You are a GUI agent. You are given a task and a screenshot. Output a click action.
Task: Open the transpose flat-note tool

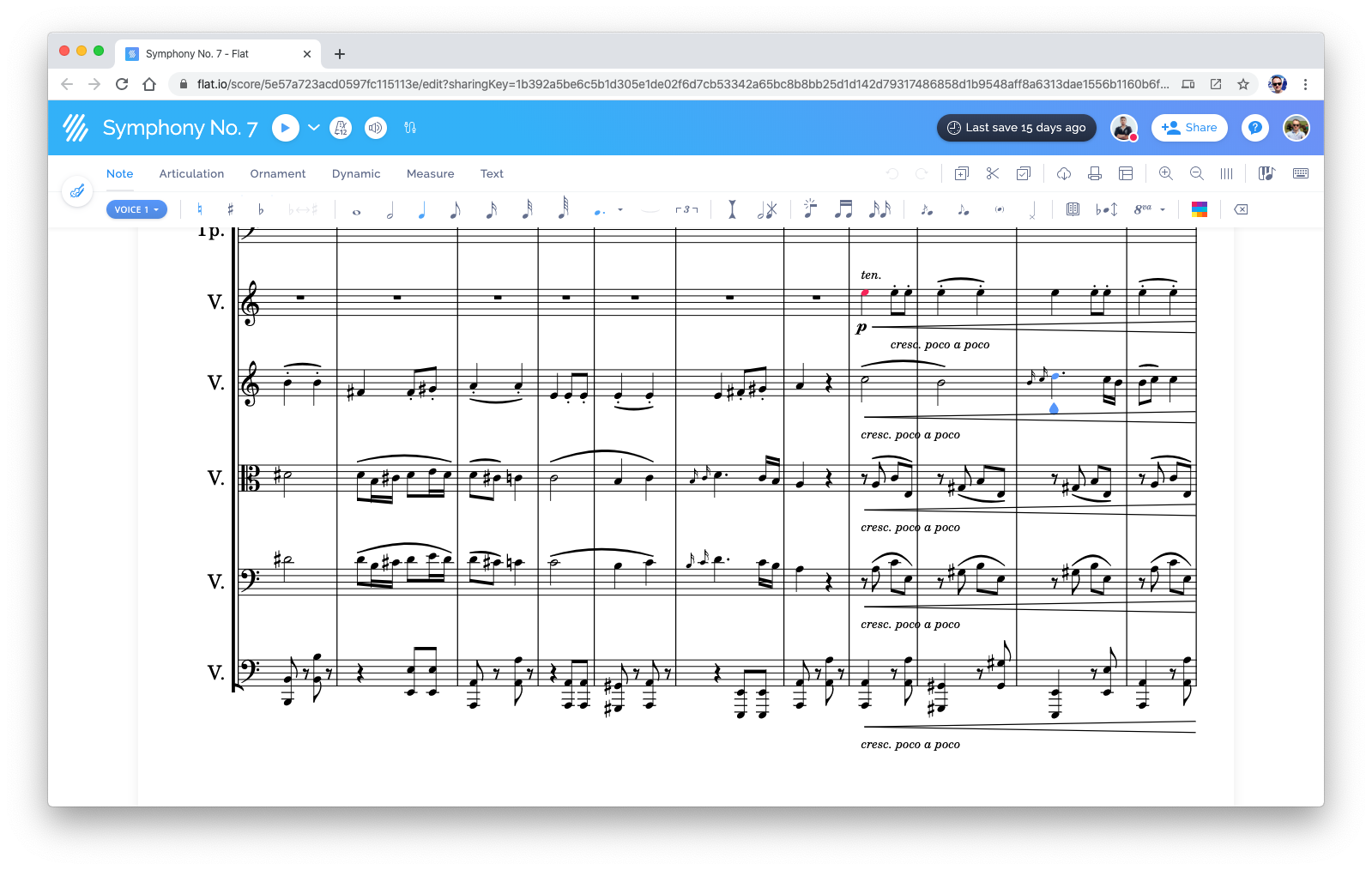1107,209
